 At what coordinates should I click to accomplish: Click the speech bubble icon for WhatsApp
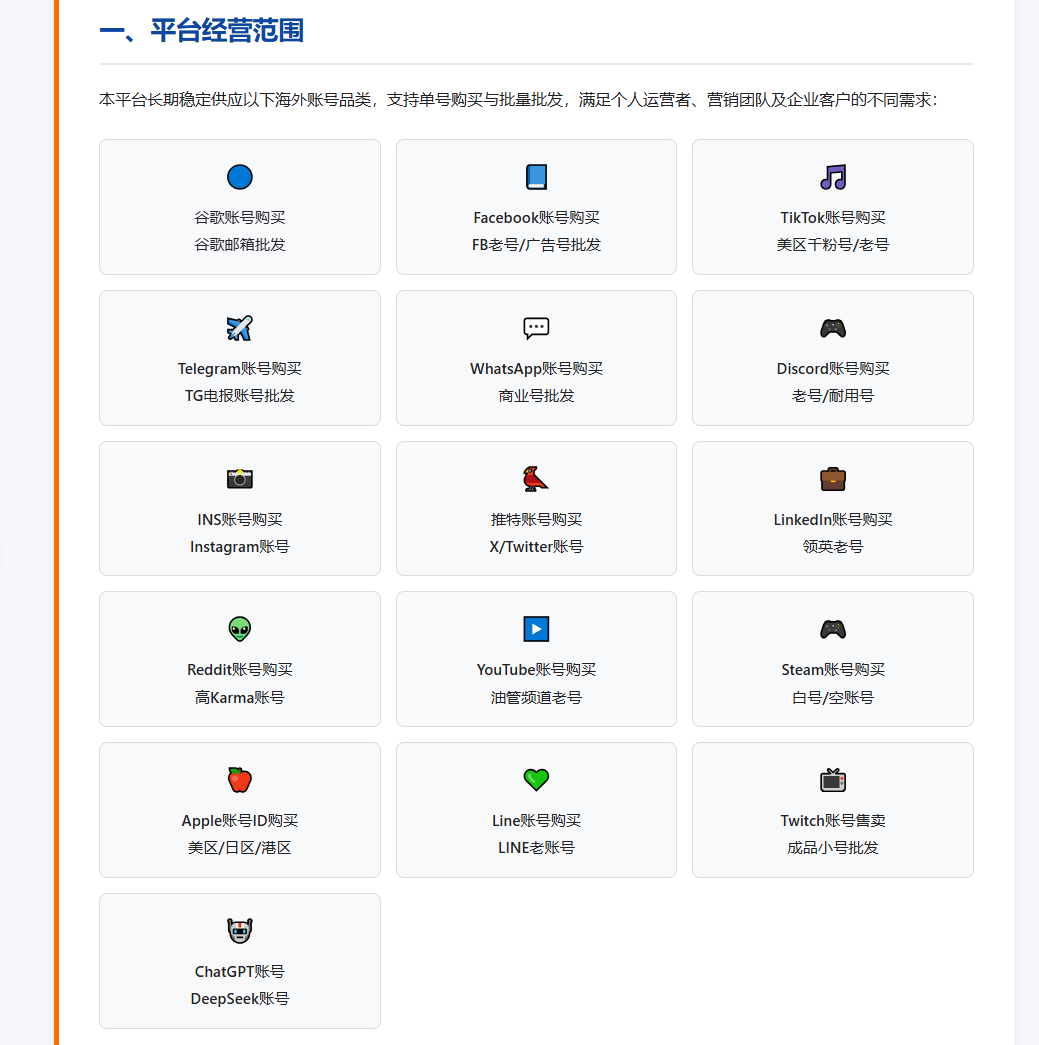point(536,328)
